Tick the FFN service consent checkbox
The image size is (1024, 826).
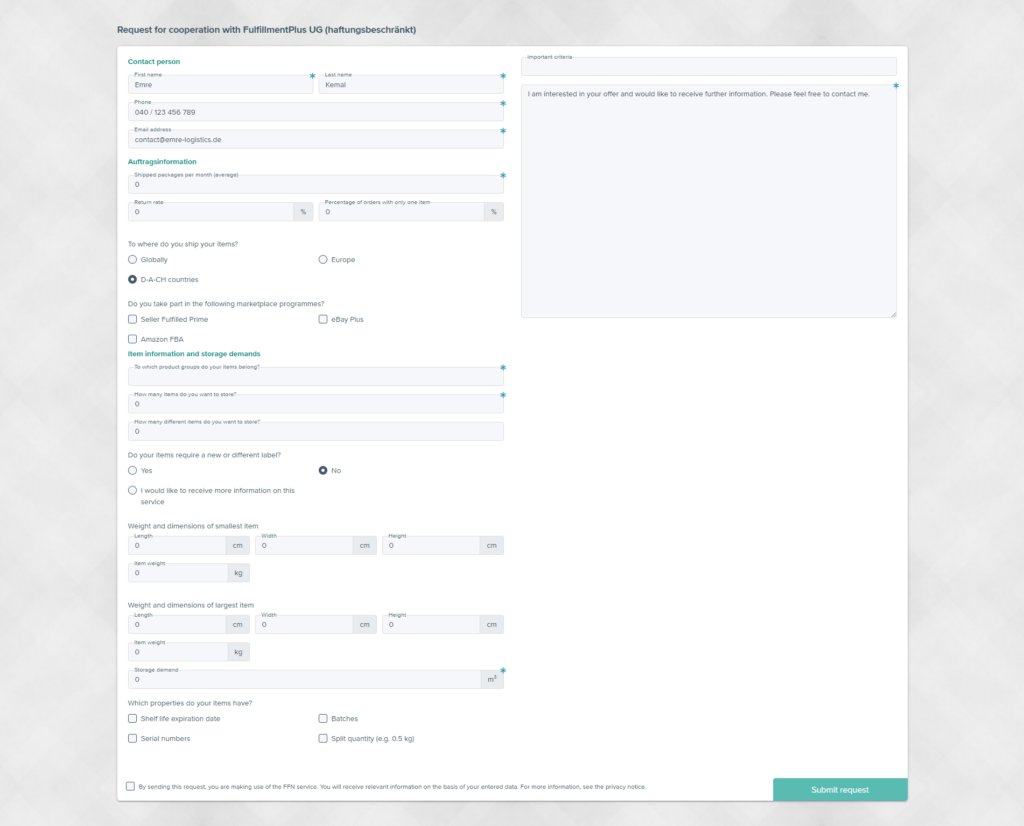131,786
